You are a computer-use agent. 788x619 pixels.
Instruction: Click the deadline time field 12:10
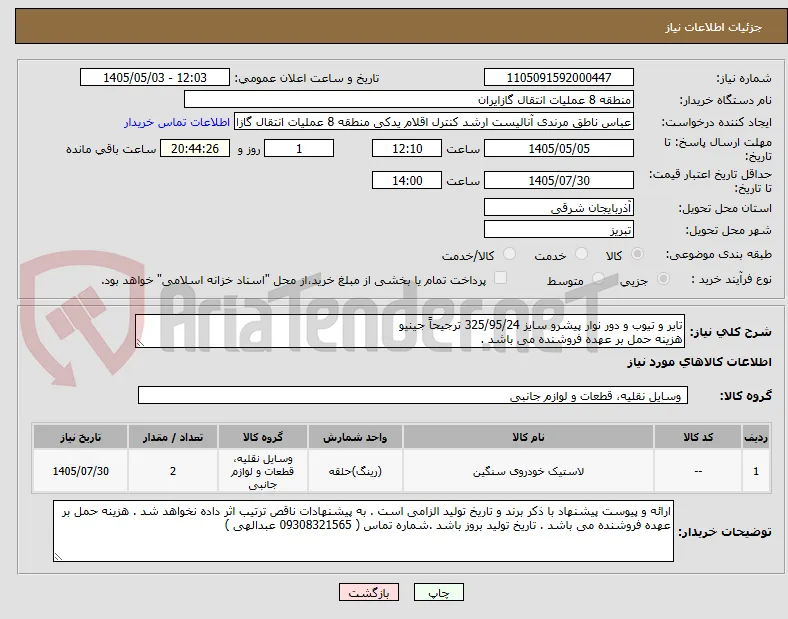click(x=407, y=149)
